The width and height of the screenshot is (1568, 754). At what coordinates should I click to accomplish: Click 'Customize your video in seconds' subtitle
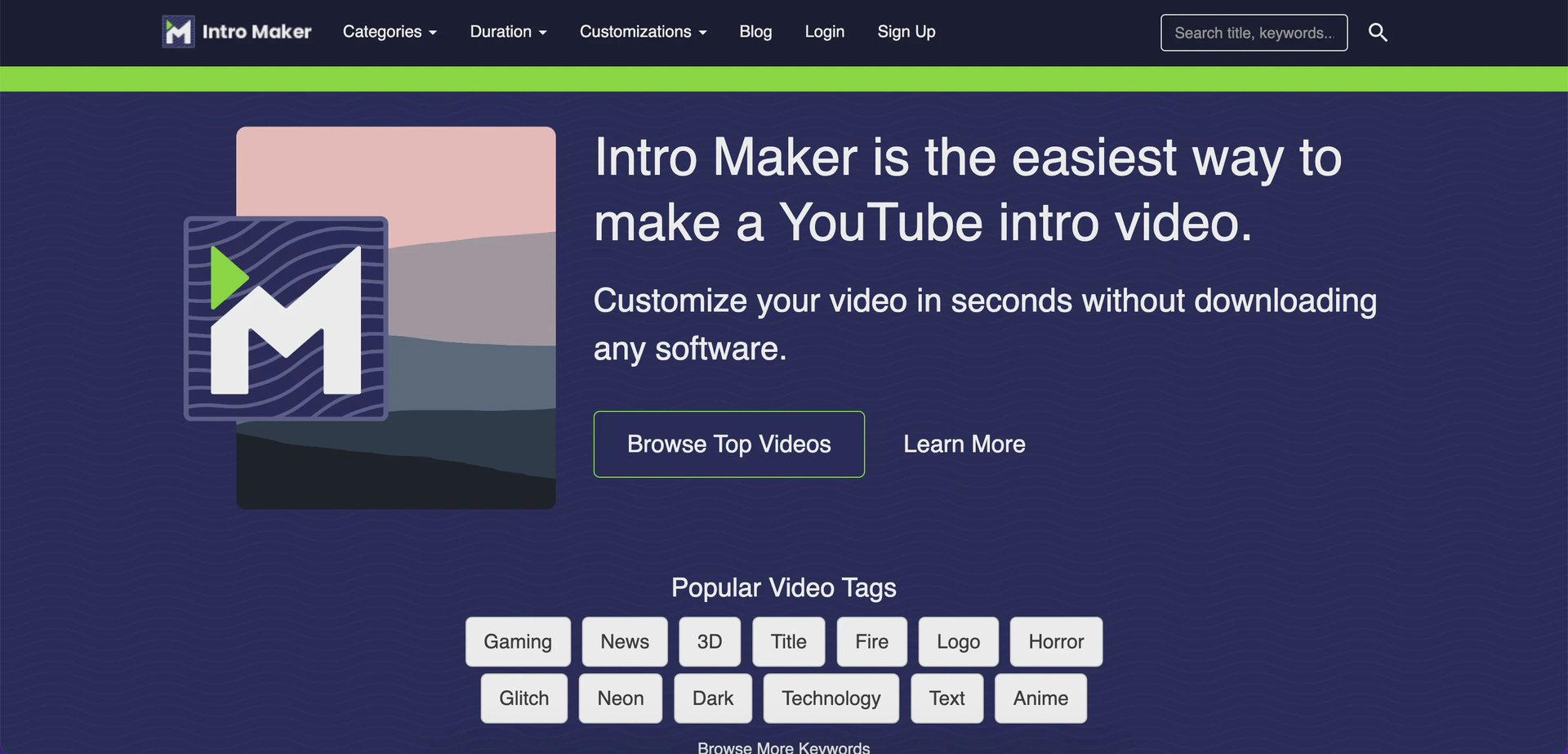[x=985, y=324]
